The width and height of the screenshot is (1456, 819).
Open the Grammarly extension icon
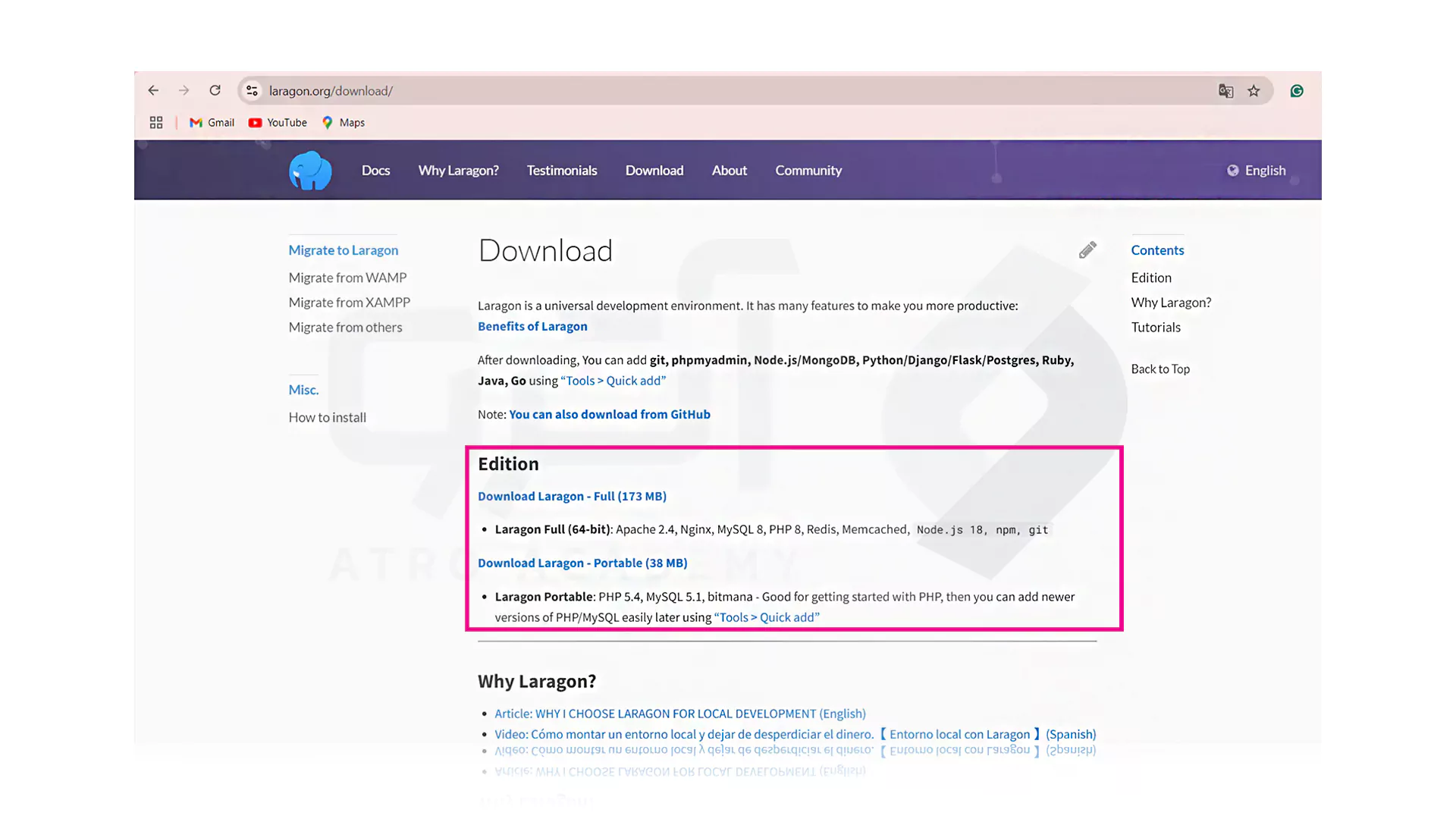click(1297, 91)
